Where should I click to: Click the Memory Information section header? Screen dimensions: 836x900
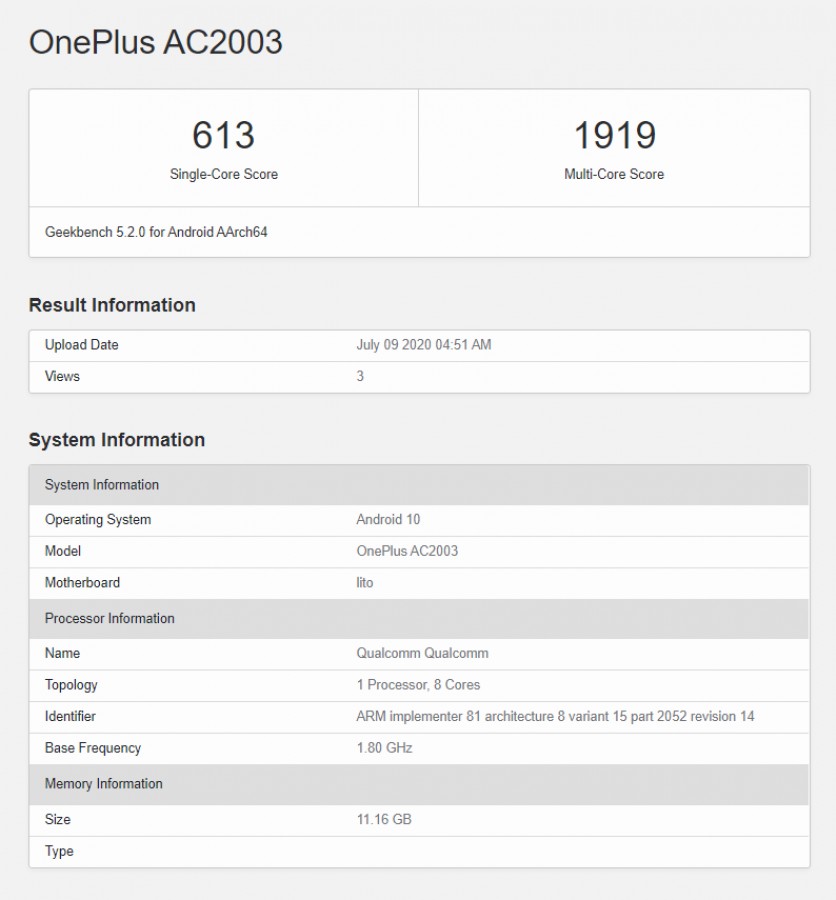pyautogui.click(x=105, y=784)
